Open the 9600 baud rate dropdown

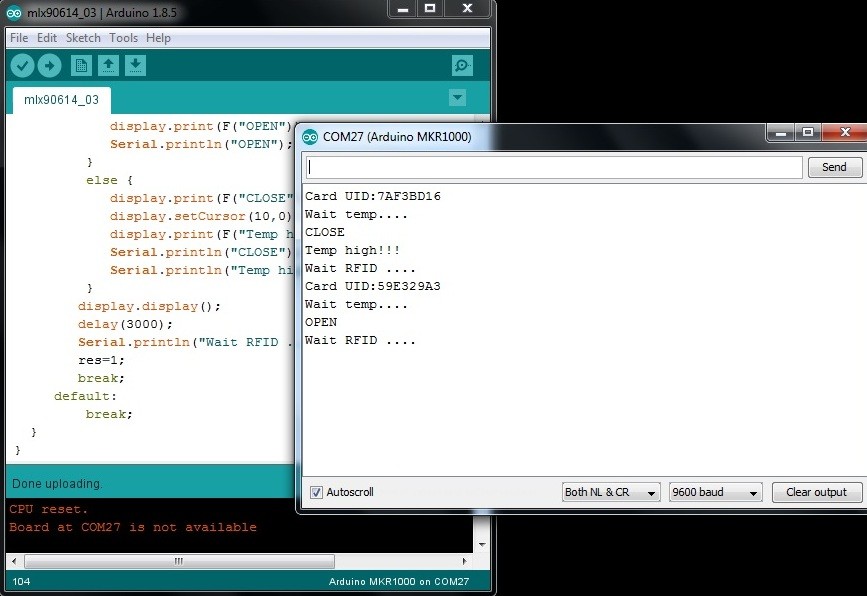tap(715, 492)
